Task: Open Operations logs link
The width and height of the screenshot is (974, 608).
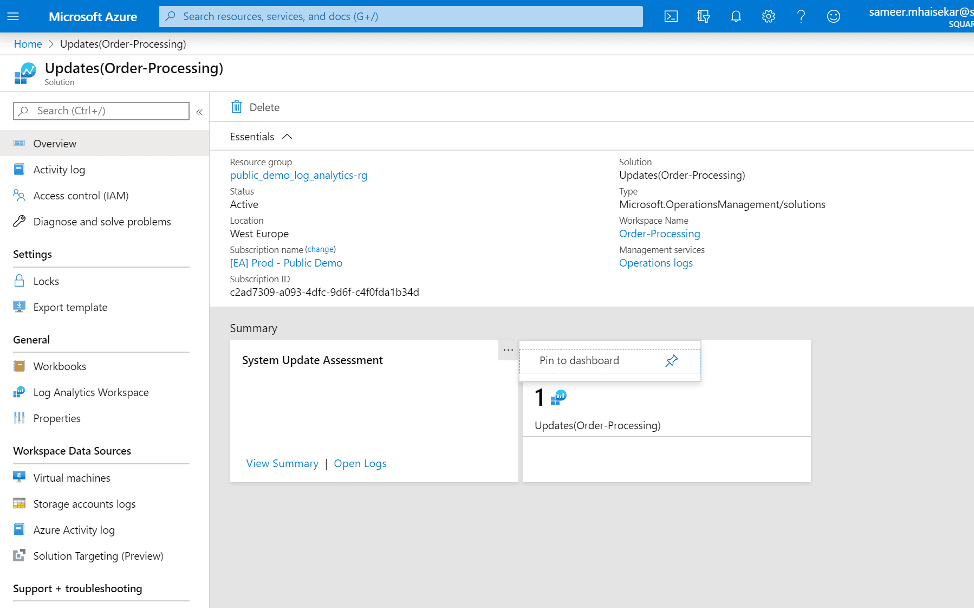Action: pyautogui.click(x=656, y=263)
